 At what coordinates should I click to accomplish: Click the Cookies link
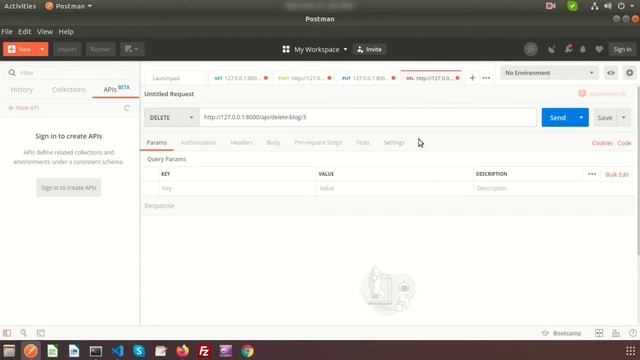(602, 143)
